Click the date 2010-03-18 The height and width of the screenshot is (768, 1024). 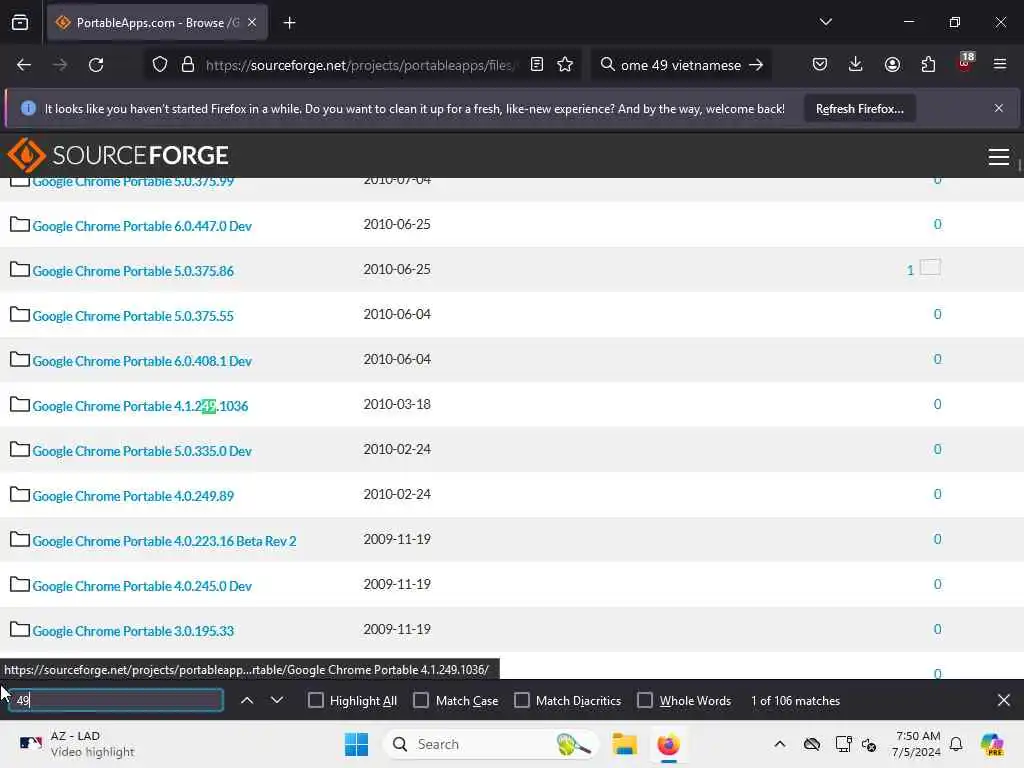coord(396,404)
